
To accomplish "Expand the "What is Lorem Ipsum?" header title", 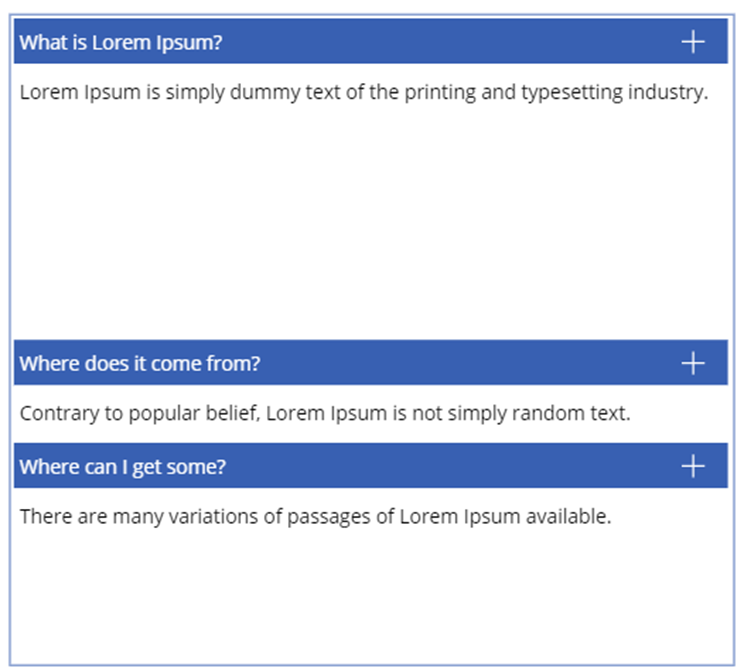I will click(x=121, y=42).
